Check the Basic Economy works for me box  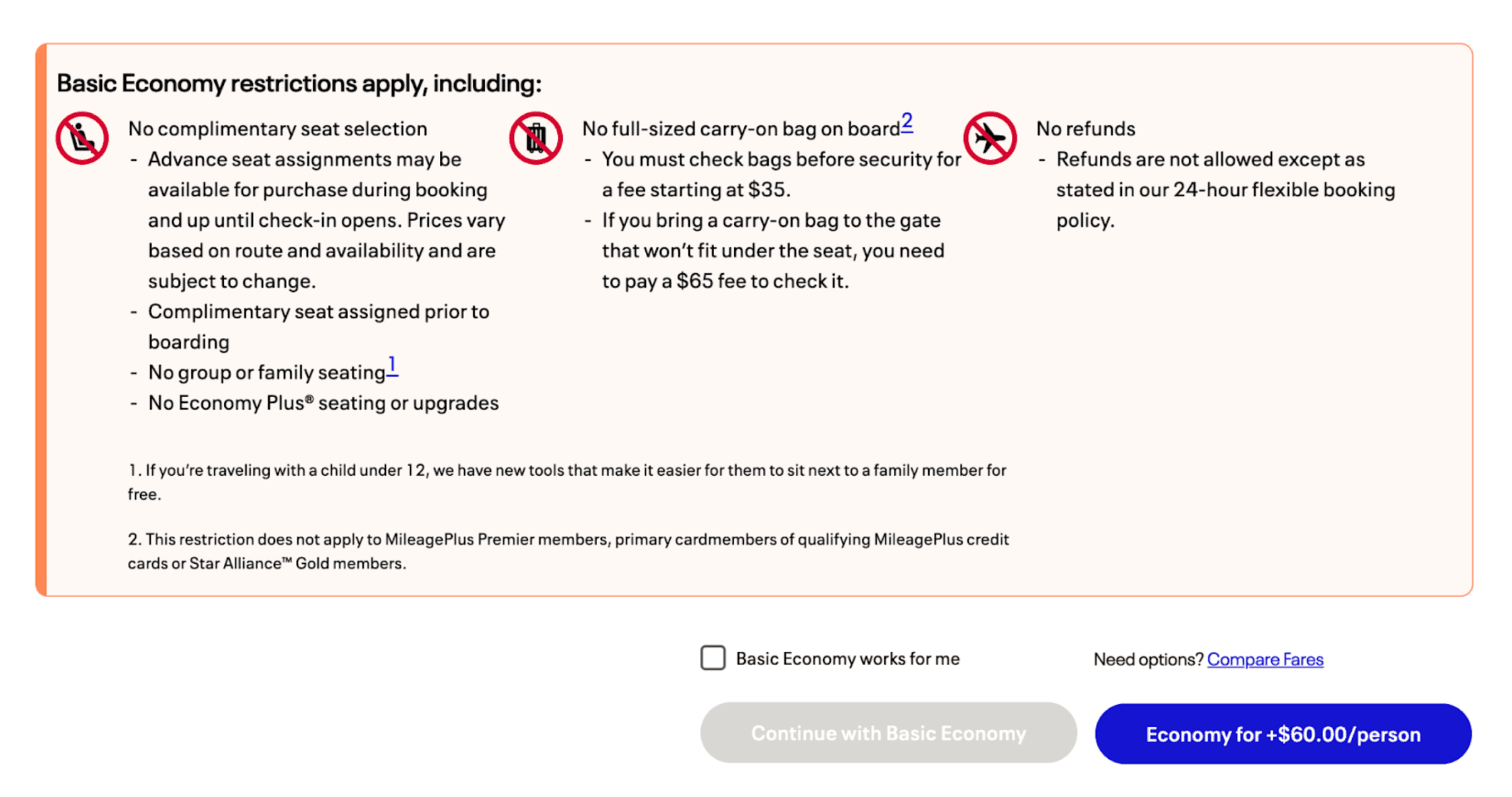713,658
